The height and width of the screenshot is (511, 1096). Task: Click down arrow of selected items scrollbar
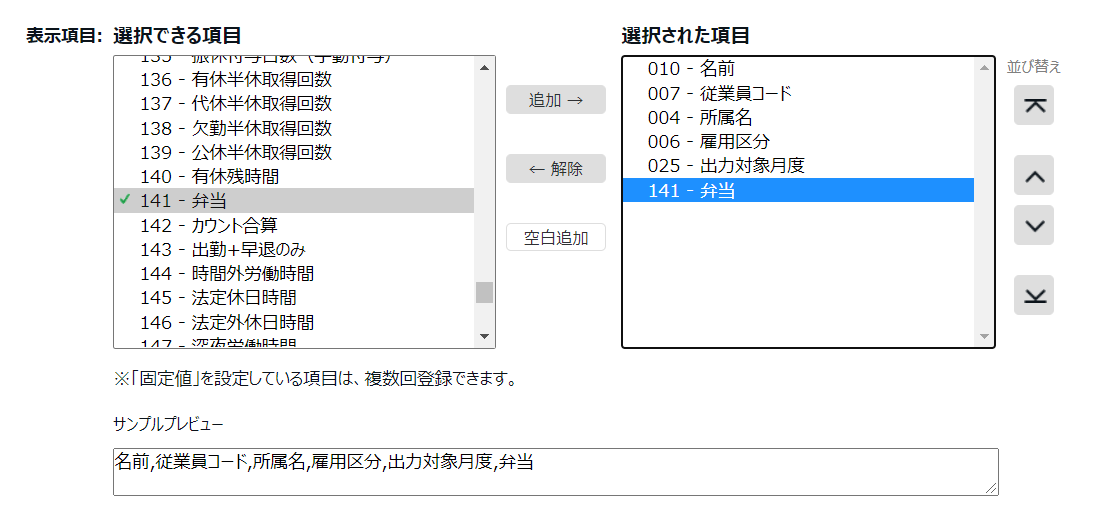point(984,337)
